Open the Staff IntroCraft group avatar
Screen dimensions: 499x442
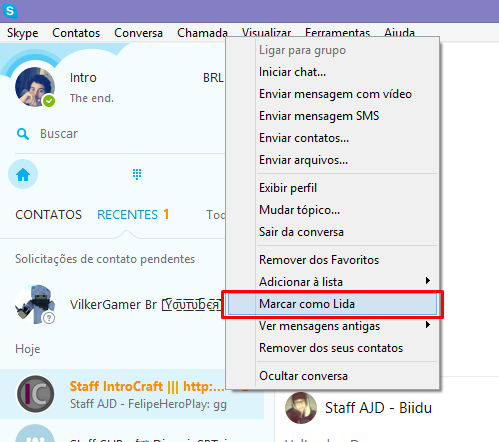36,394
